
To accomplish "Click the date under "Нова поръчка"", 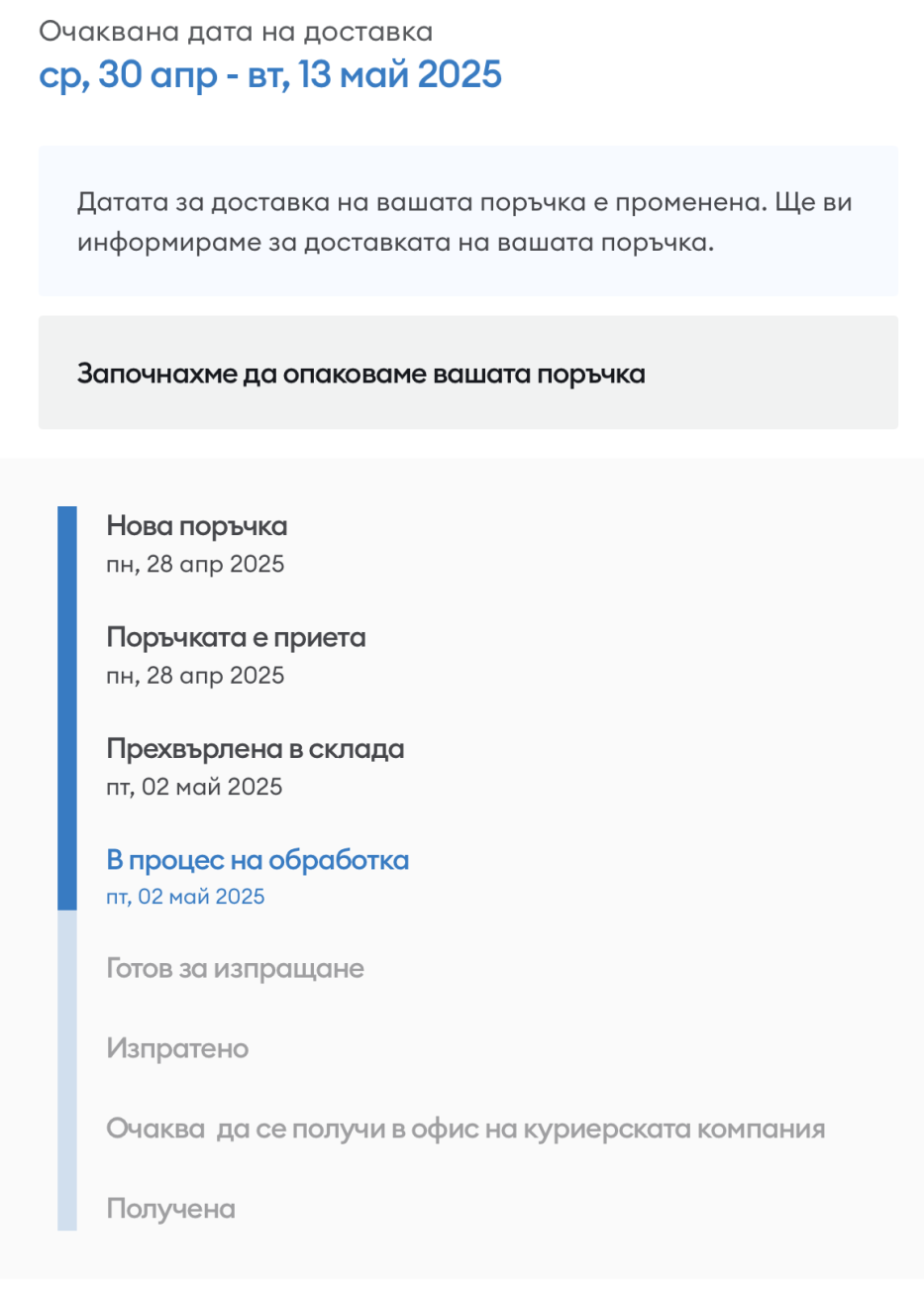I will coord(195,565).
